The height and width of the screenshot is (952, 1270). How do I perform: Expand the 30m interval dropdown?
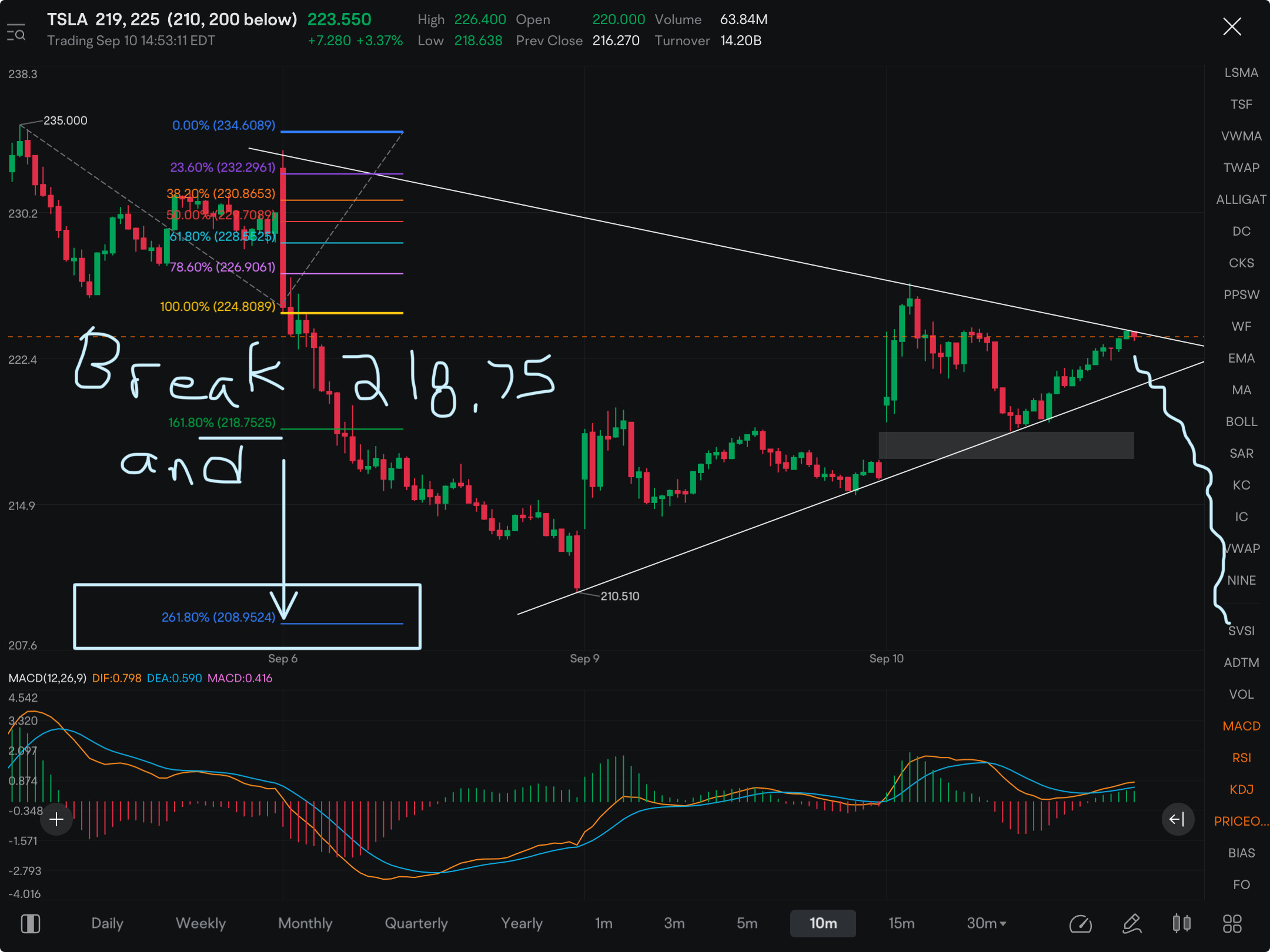point(987,923)
